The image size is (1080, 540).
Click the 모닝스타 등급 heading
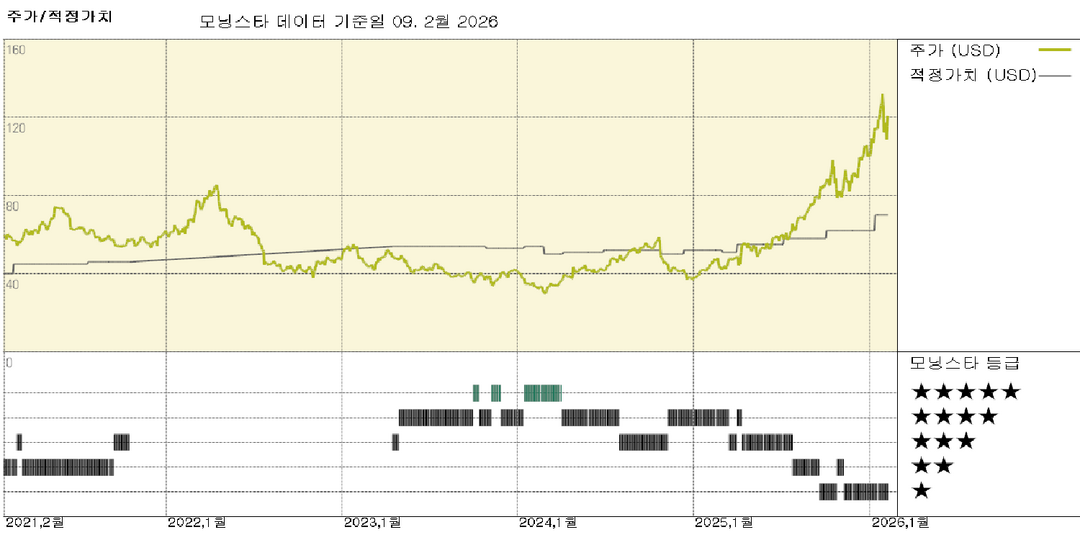964,363
